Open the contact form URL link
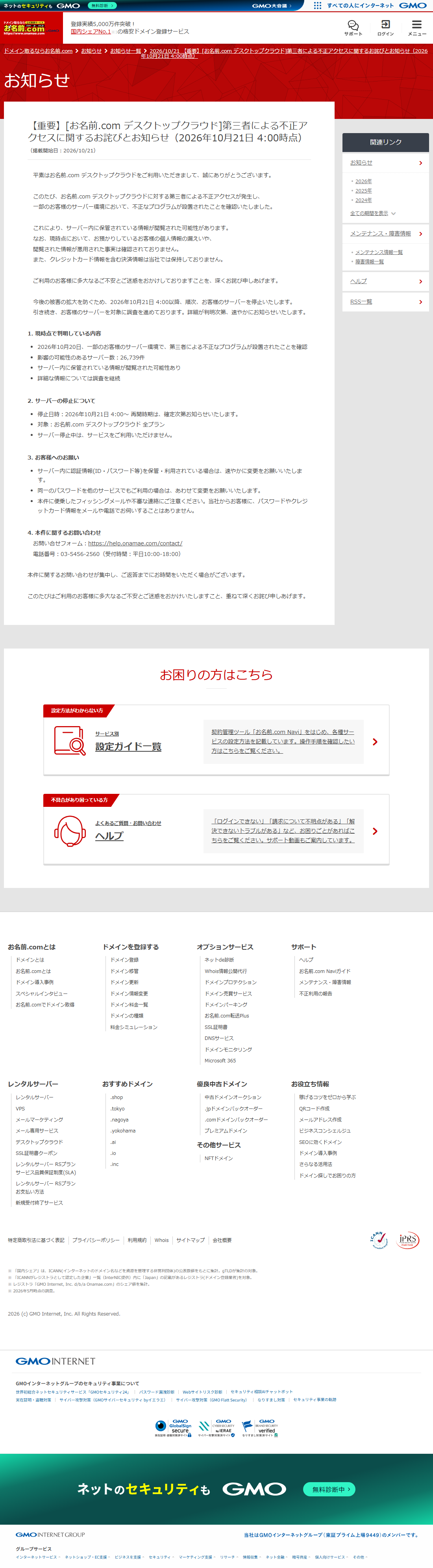The height and width of the screenshot is (1568, 433). [135, 543]
